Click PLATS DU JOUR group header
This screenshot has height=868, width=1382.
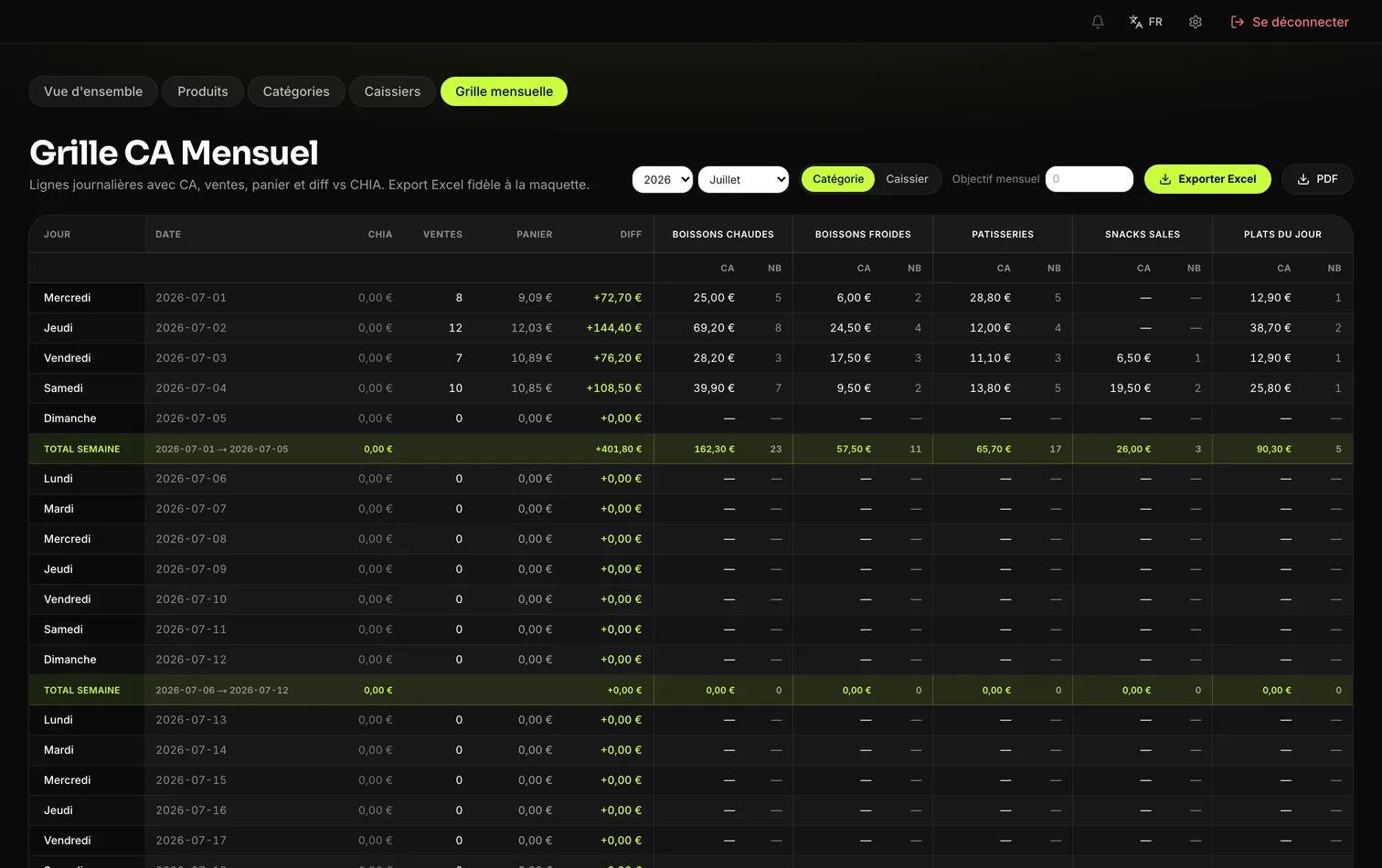coord(1282,235)
